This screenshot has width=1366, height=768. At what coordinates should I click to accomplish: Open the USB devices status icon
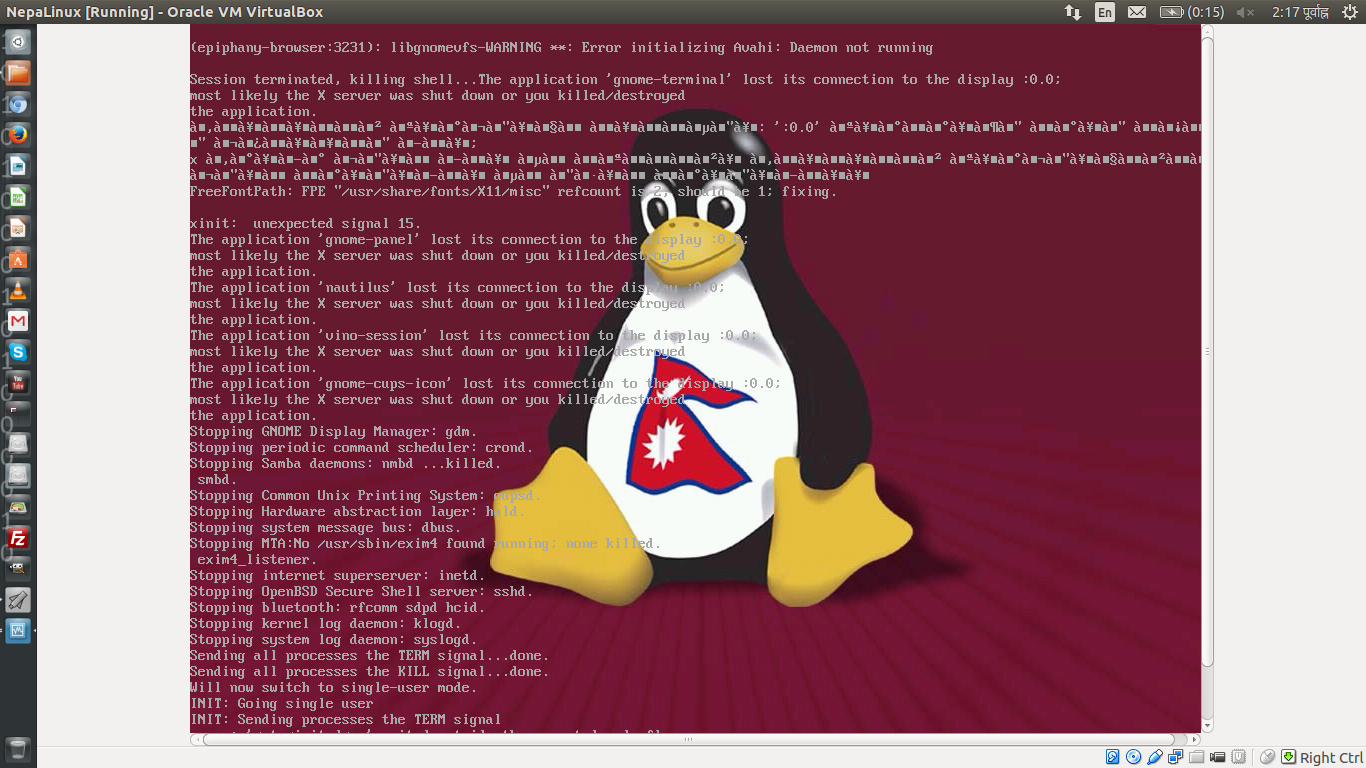point(1154,757)
